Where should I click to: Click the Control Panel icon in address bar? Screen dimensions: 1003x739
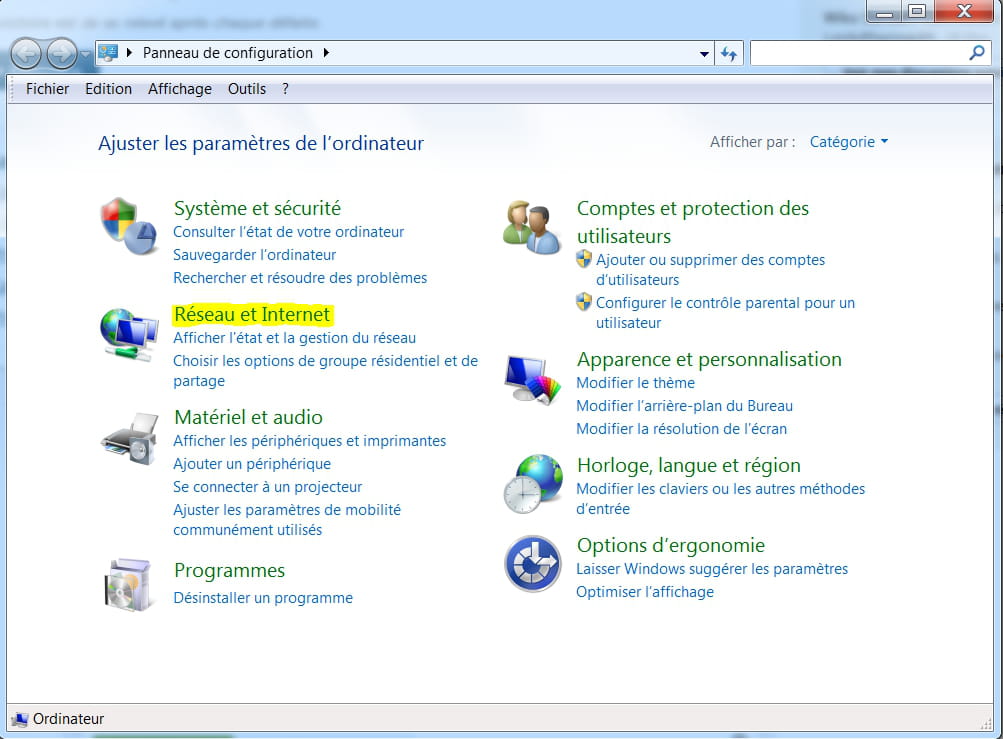pyautogui.click(x=108, y=53)
